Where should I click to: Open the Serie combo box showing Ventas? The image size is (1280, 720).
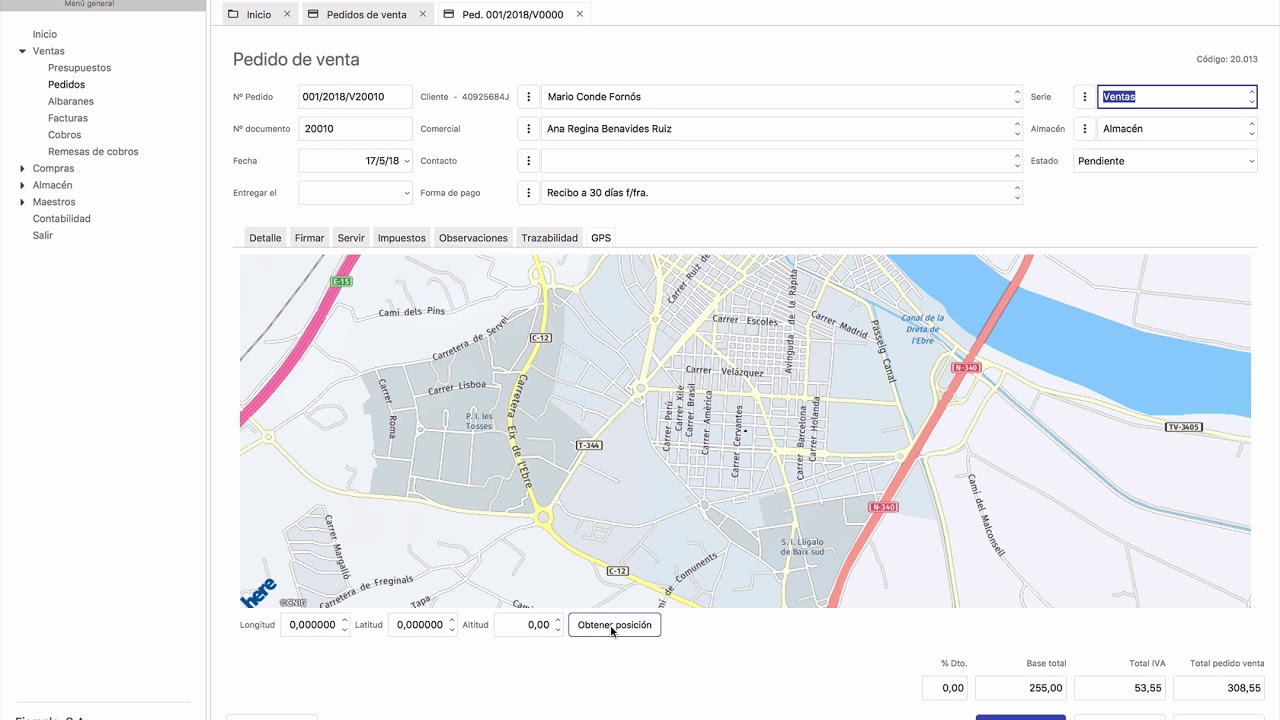pos(1177,97)
